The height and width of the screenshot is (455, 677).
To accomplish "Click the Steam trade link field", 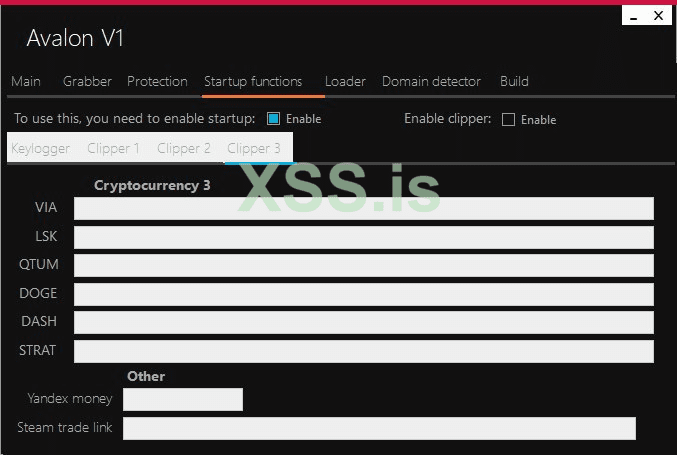I will pos(379,428).
